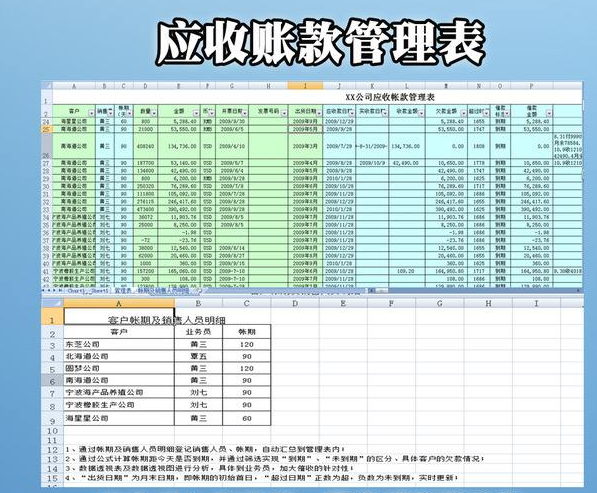Switch to the 帐期及销售人员明细 sheet tab

tap(164, 291)
